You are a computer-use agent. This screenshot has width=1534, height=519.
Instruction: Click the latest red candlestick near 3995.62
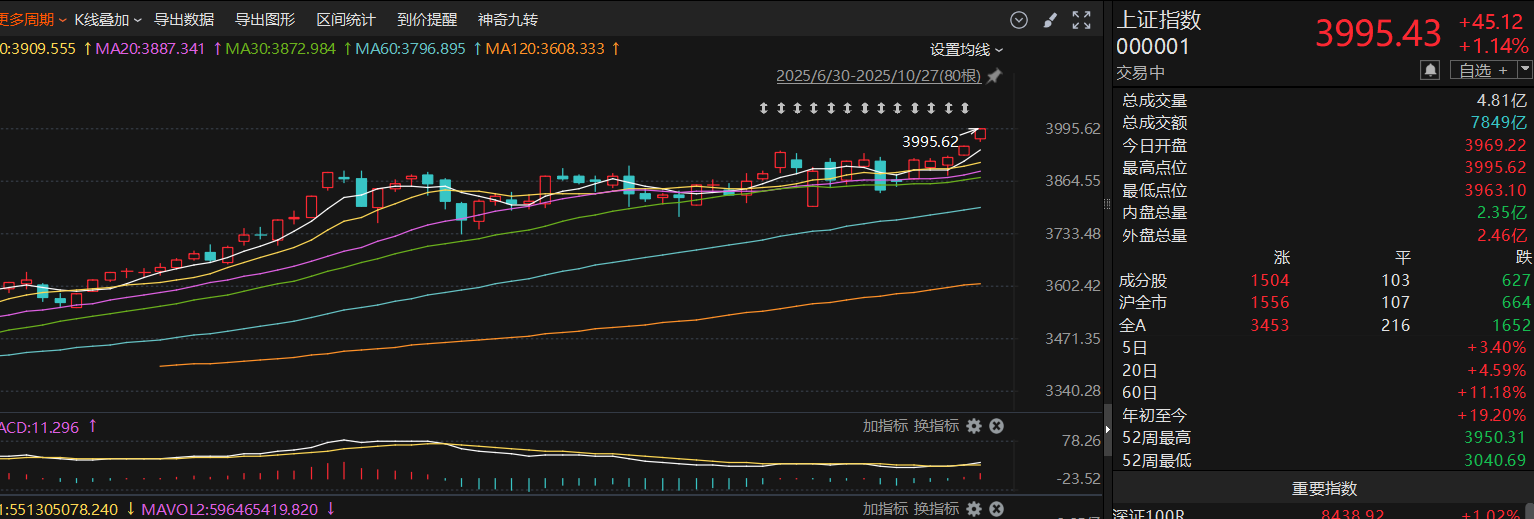tap(981, 134)
